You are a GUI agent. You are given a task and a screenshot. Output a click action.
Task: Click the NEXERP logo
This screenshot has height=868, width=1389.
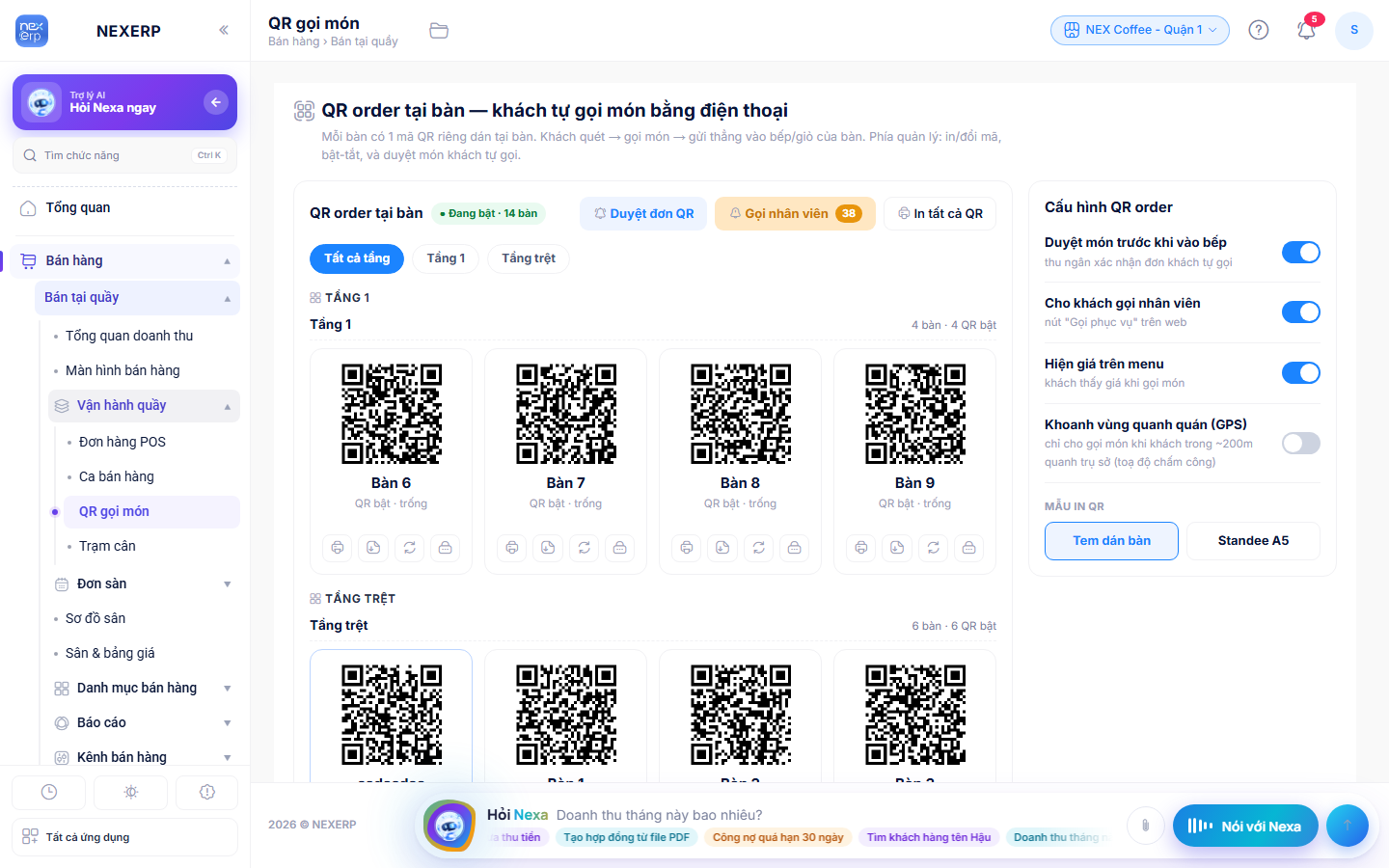[32, 31]
